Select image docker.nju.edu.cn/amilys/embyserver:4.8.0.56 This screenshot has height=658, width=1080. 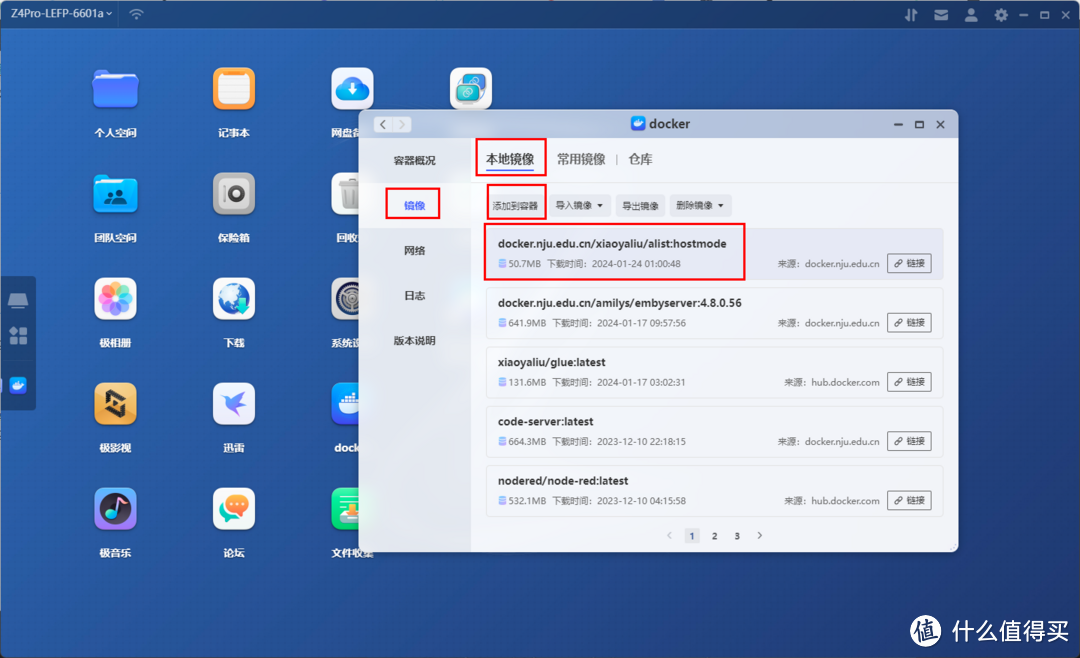click(x=714, y=313)
